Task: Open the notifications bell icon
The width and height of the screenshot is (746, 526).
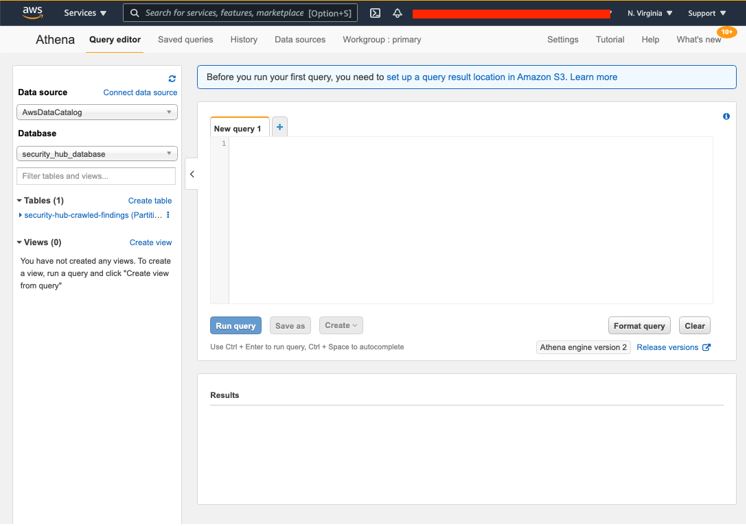Action: point(397,13)
